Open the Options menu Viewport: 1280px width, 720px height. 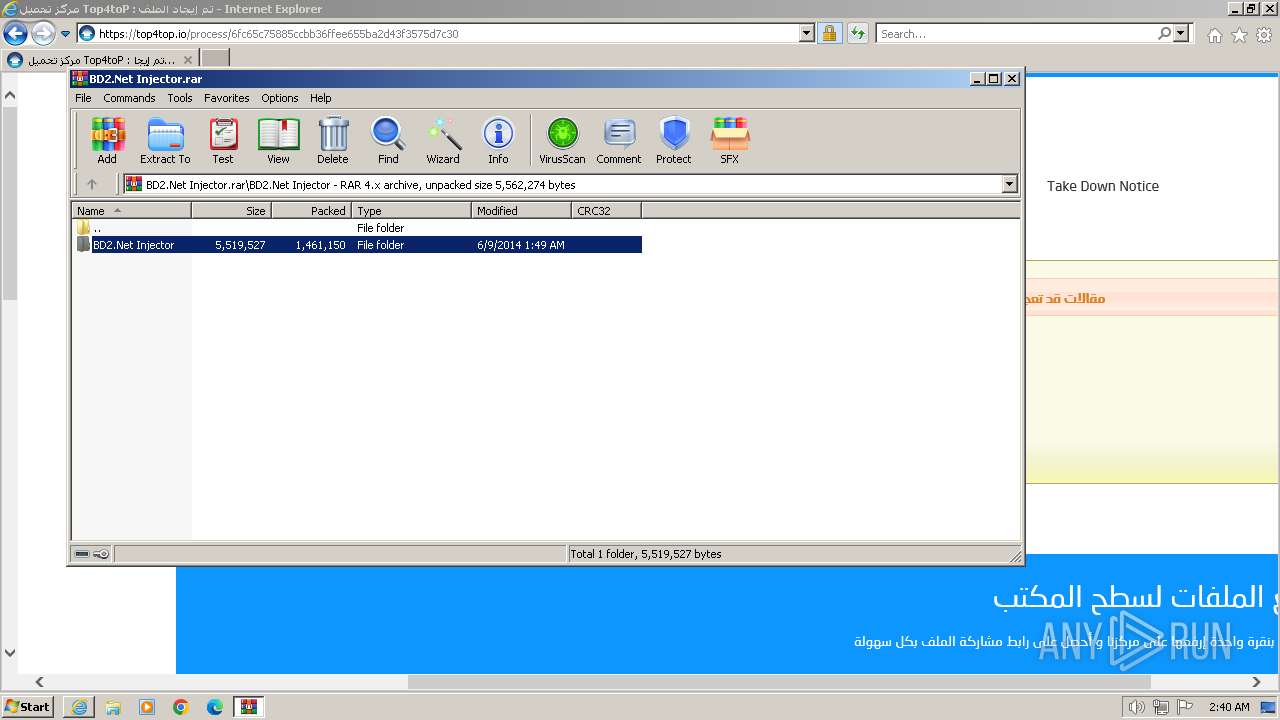(x=280, y=98)
